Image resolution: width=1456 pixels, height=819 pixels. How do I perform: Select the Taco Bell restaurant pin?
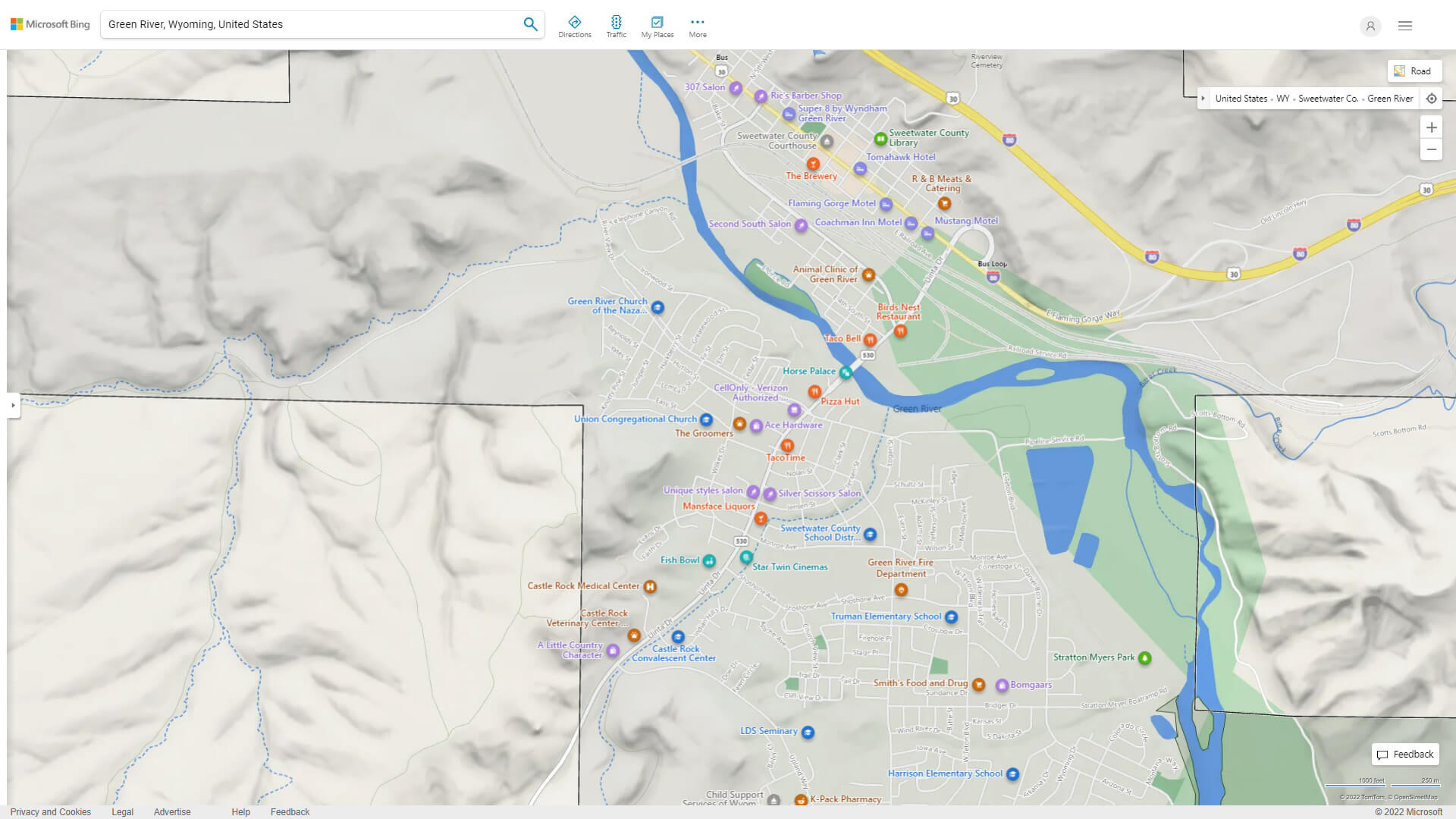(869, 340)
